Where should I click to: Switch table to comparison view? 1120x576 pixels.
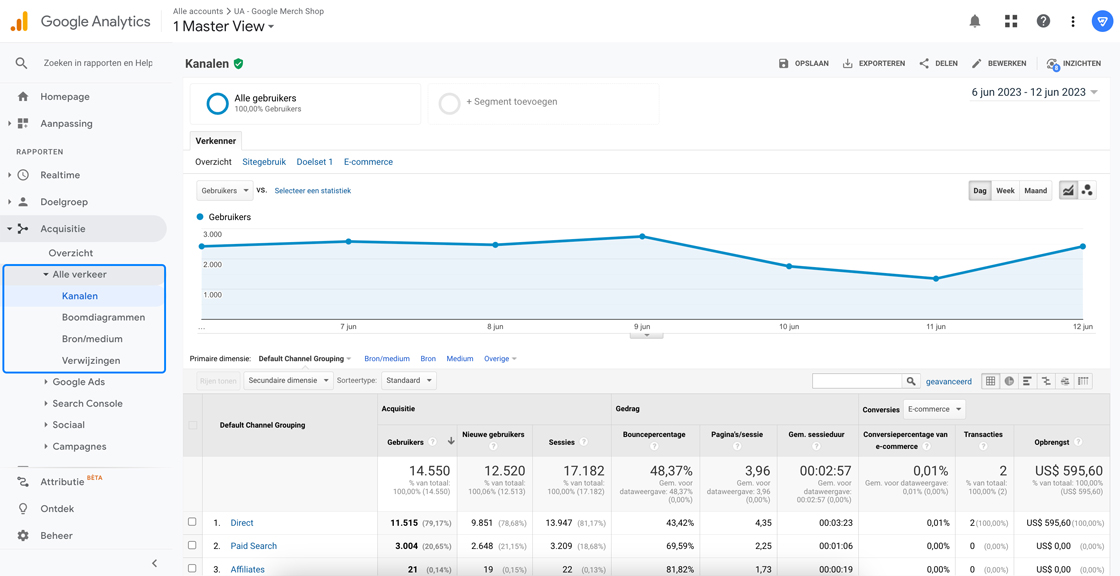[1046, 381]
